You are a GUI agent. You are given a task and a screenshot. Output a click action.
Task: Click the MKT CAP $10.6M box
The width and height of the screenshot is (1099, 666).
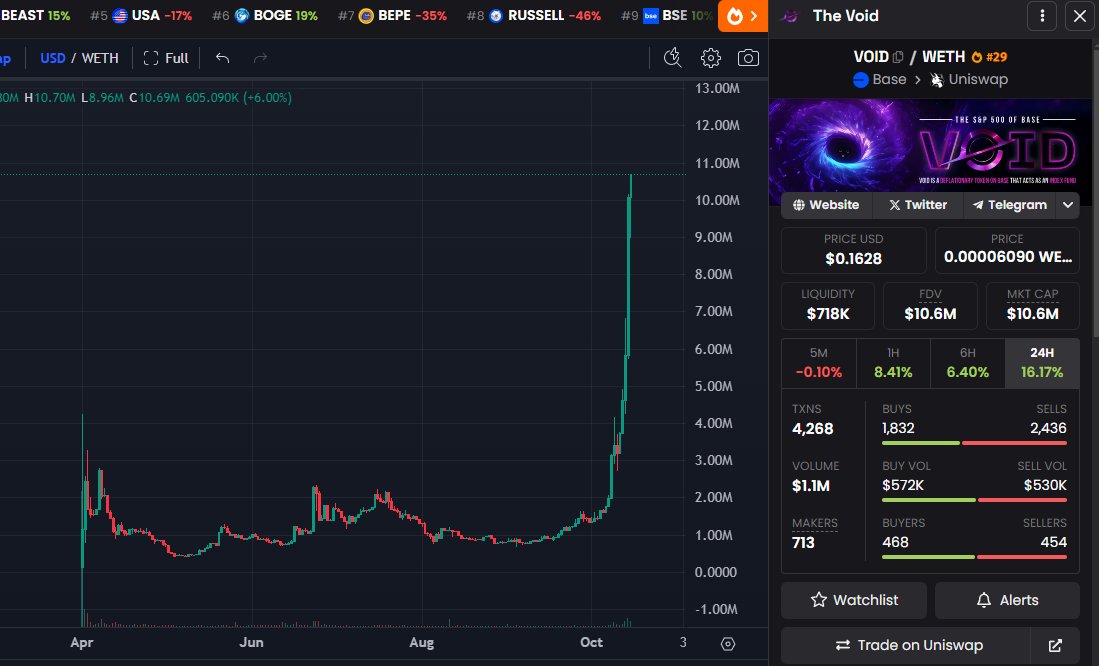[1032, 305]
